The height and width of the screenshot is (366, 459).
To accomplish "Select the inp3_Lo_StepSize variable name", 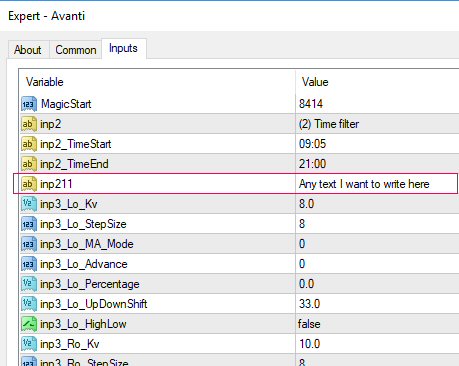I will (83, 224).
